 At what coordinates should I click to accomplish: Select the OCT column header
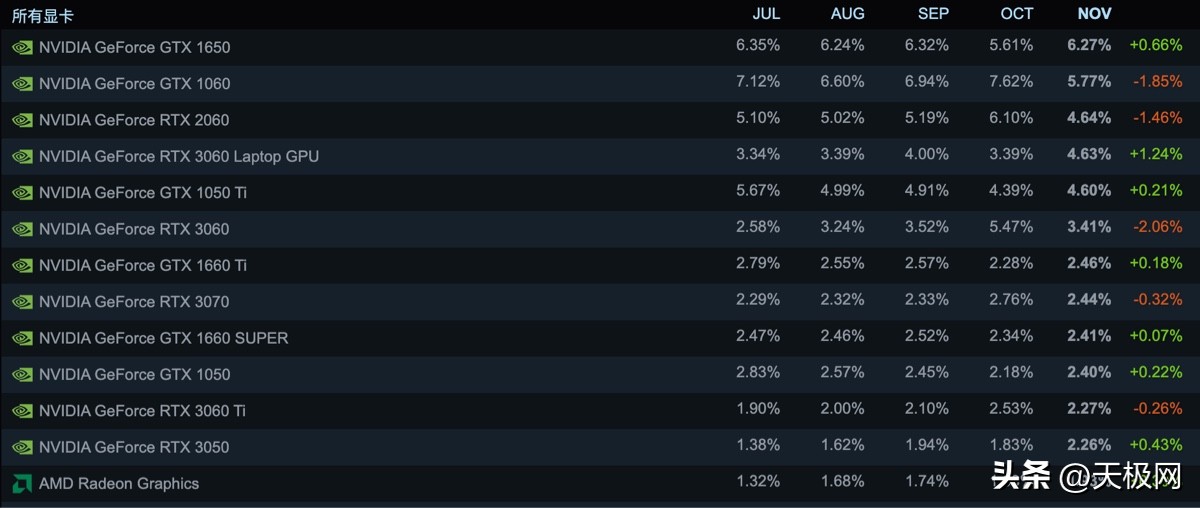coord(1016,14)
